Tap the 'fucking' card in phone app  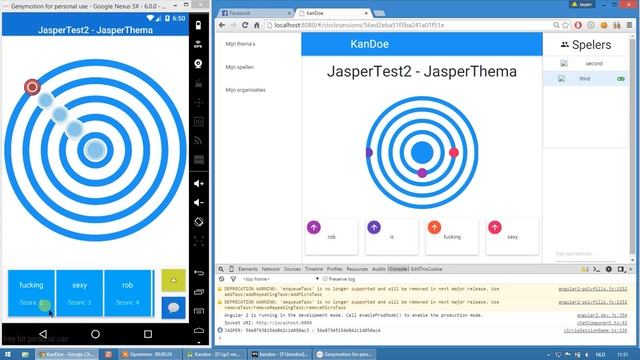[31, 293]
